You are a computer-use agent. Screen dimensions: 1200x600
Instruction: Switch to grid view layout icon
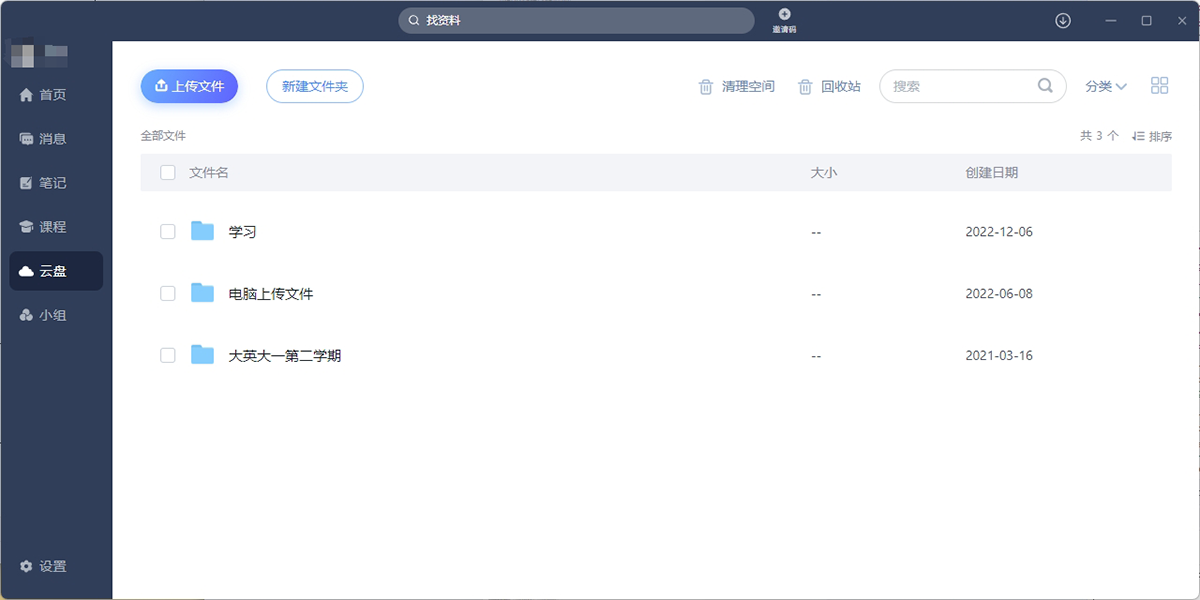[1159, 86]
